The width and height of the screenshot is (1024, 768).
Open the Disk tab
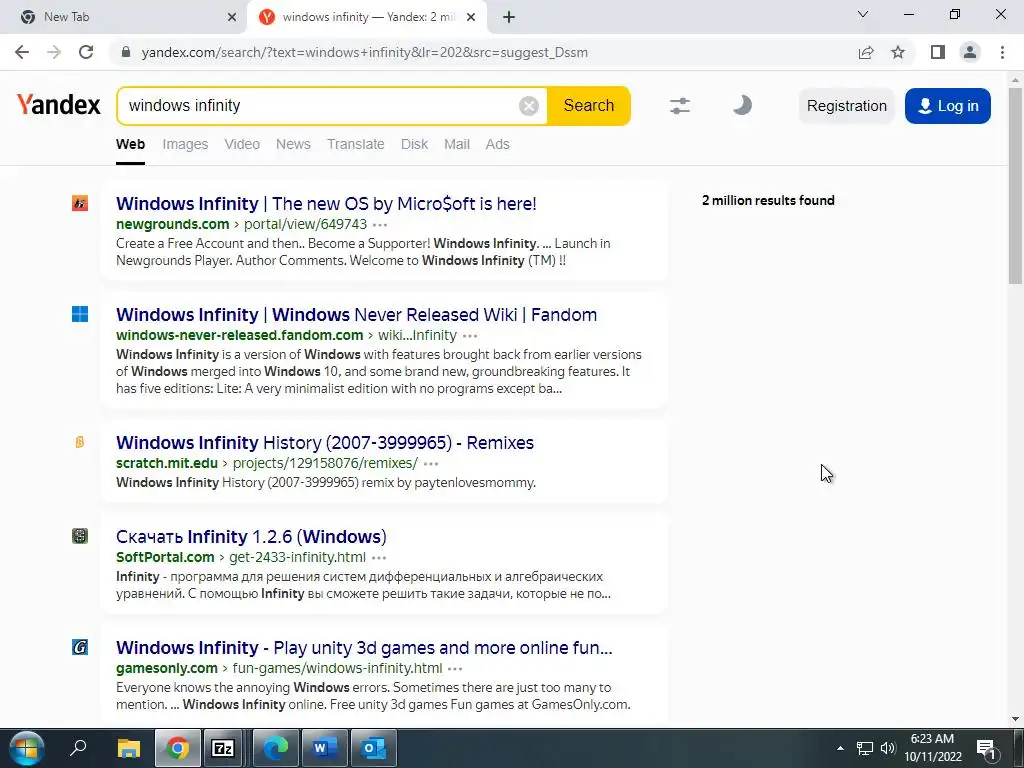pyautogui.click(x=414, y=144)
